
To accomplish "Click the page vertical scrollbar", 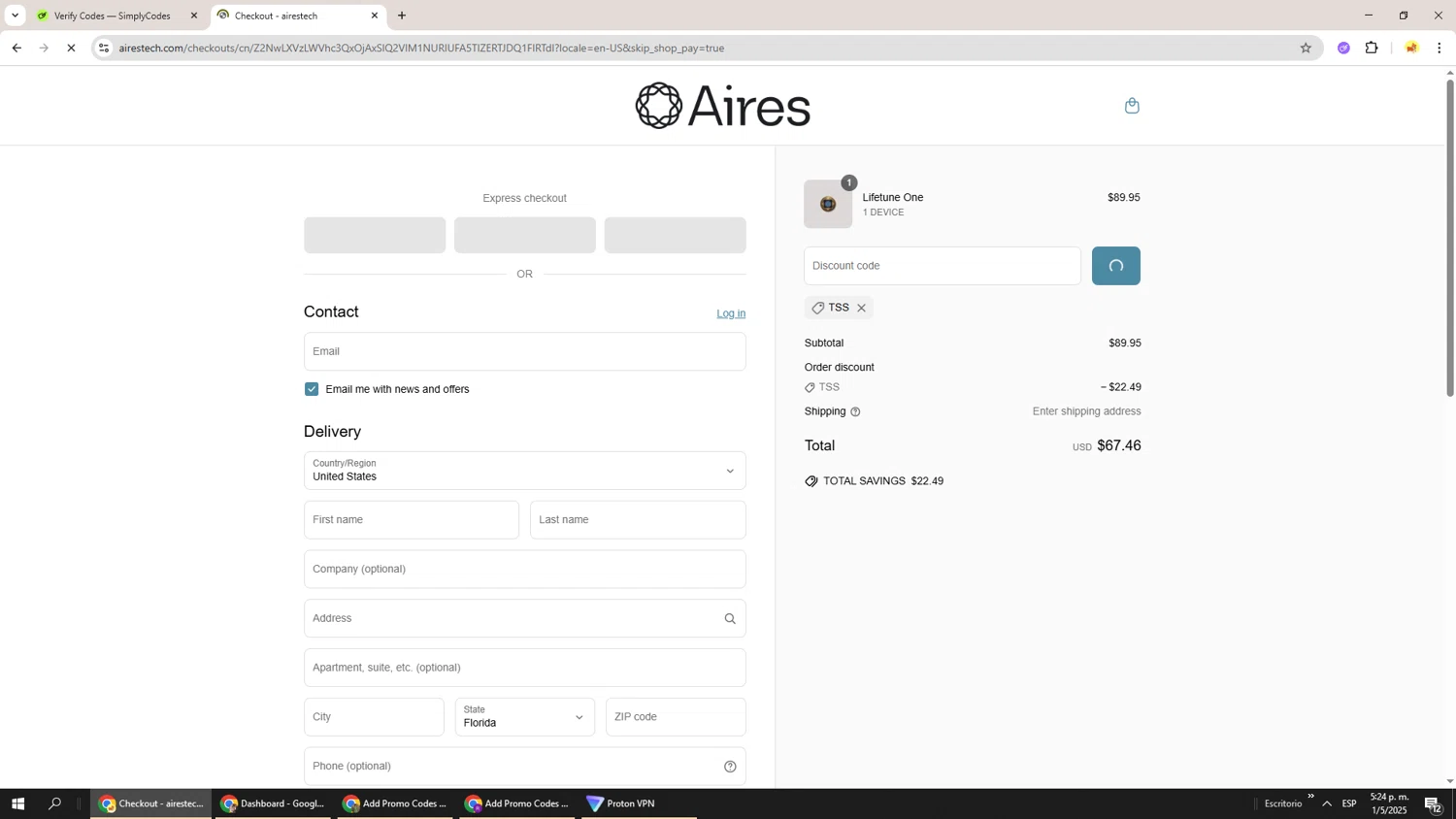I will coord(1450,238).
